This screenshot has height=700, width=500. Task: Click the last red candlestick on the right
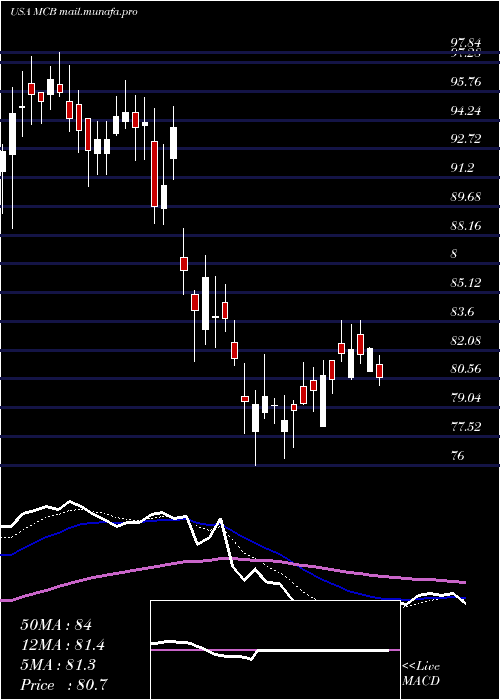(379, 371)
